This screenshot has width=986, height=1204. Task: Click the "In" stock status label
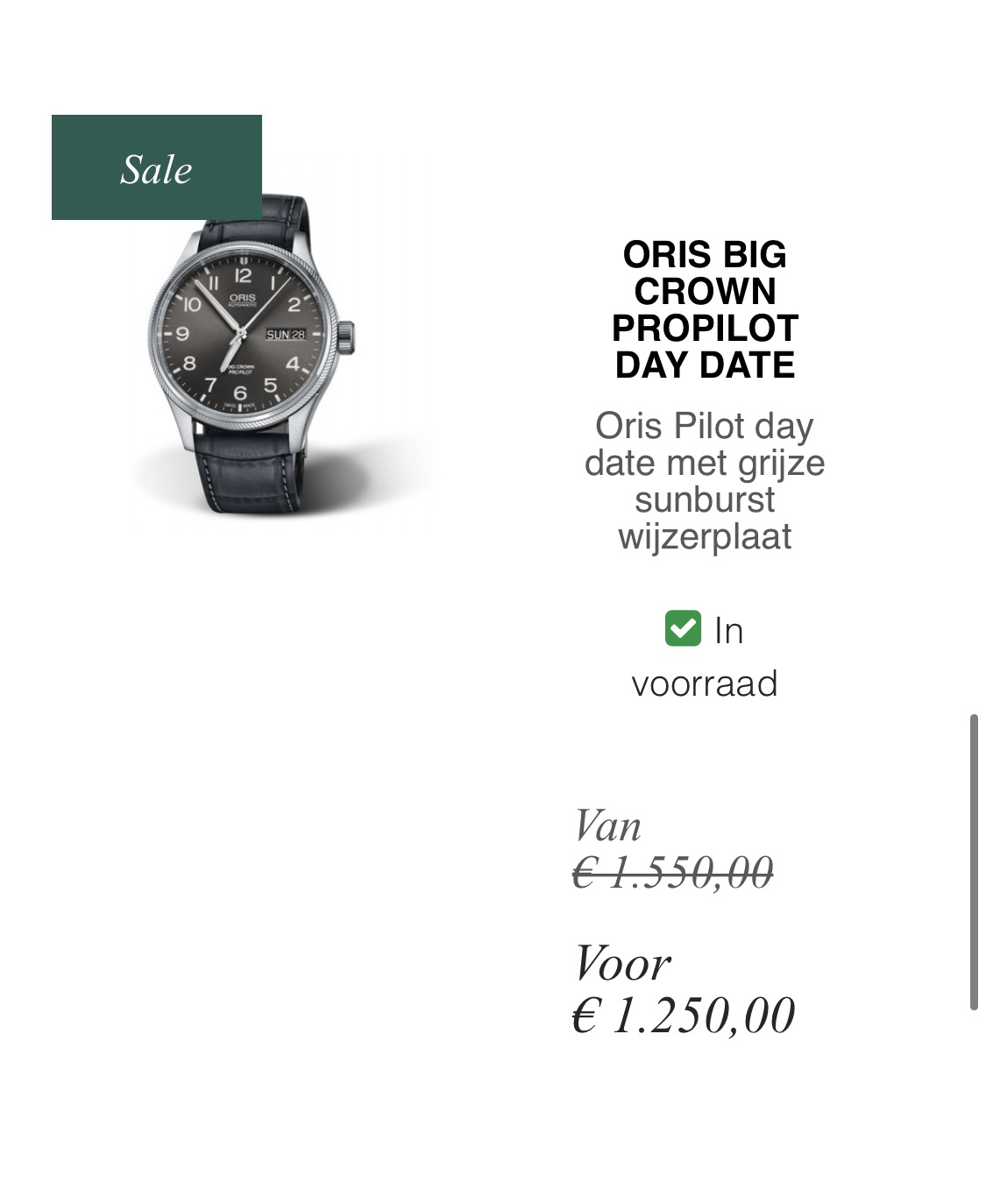pos(728,631)
